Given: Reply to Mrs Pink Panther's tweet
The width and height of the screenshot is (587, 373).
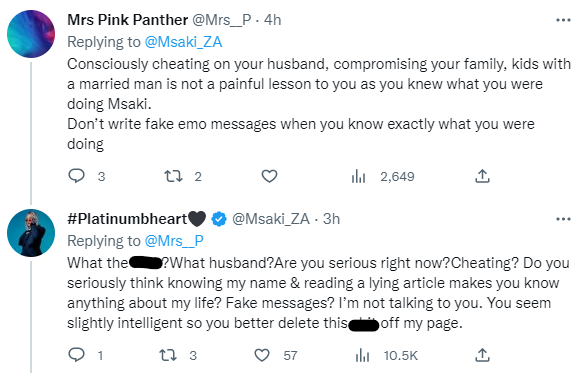Looking at the screenshot, I should point(77,176).
